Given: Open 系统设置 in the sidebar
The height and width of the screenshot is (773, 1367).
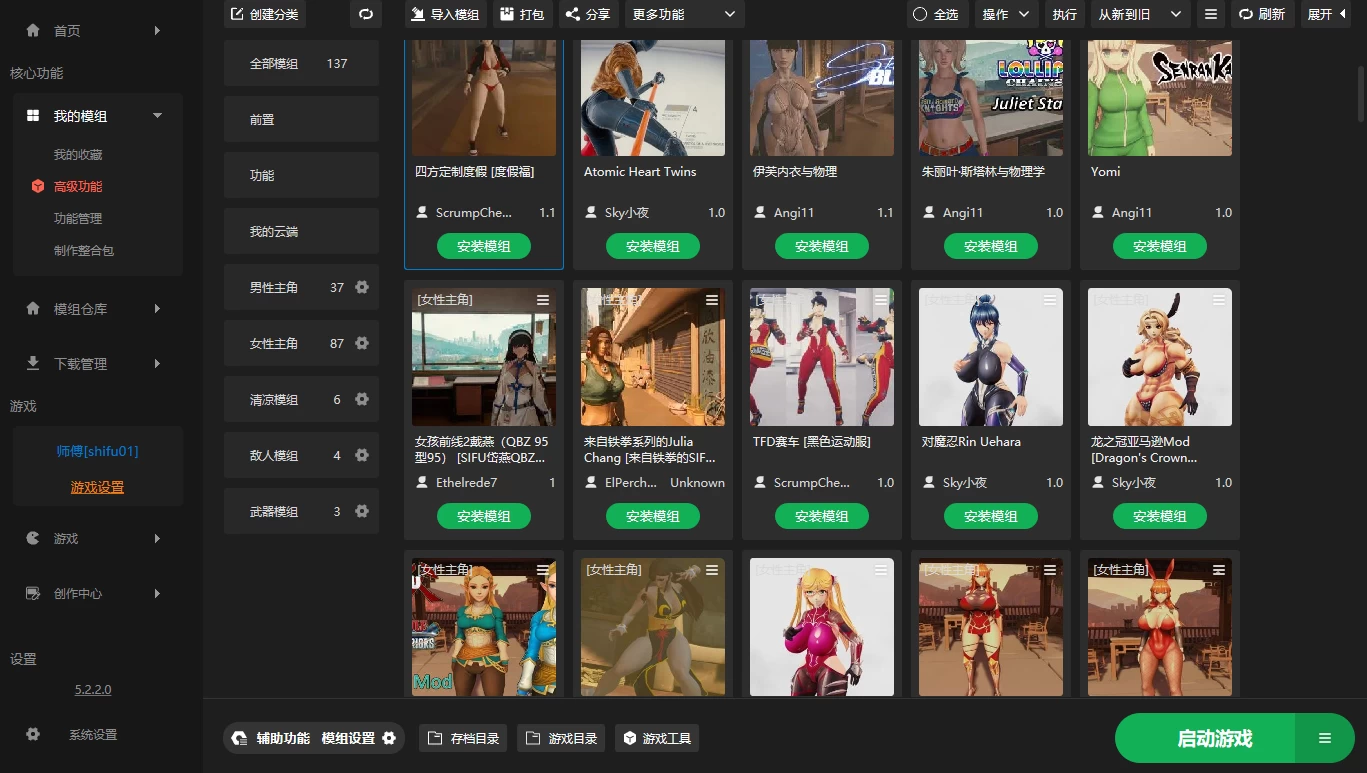Looking at the screenshot, I should (x=92, y=734).
